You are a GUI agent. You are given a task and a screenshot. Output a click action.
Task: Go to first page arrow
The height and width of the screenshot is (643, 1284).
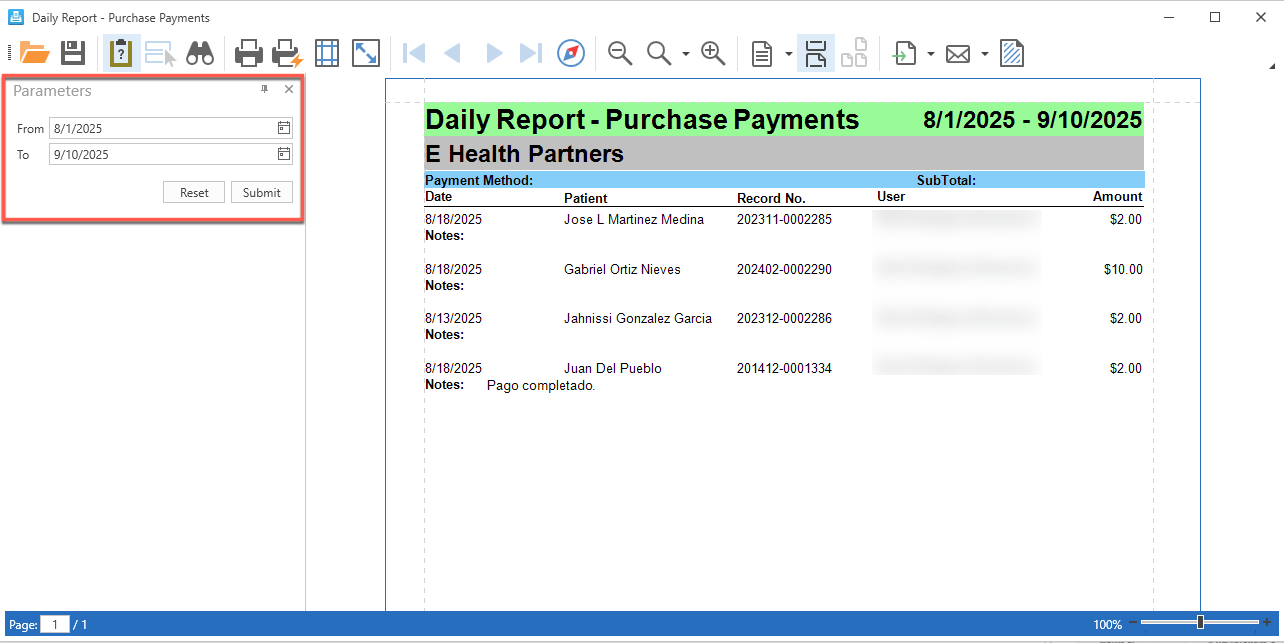pos(413,53)
